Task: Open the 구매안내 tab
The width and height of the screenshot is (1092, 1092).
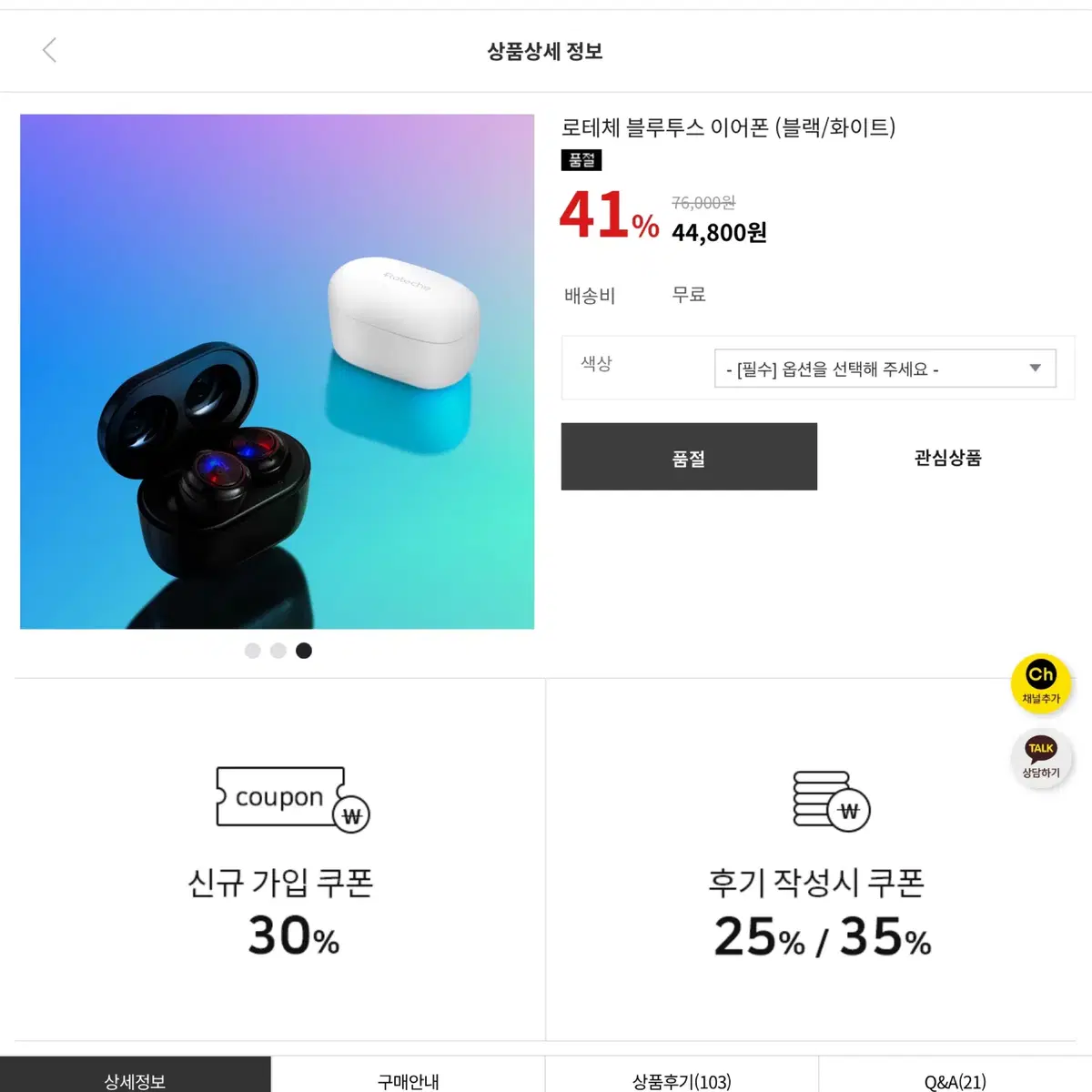Action: click(409, 1076)
